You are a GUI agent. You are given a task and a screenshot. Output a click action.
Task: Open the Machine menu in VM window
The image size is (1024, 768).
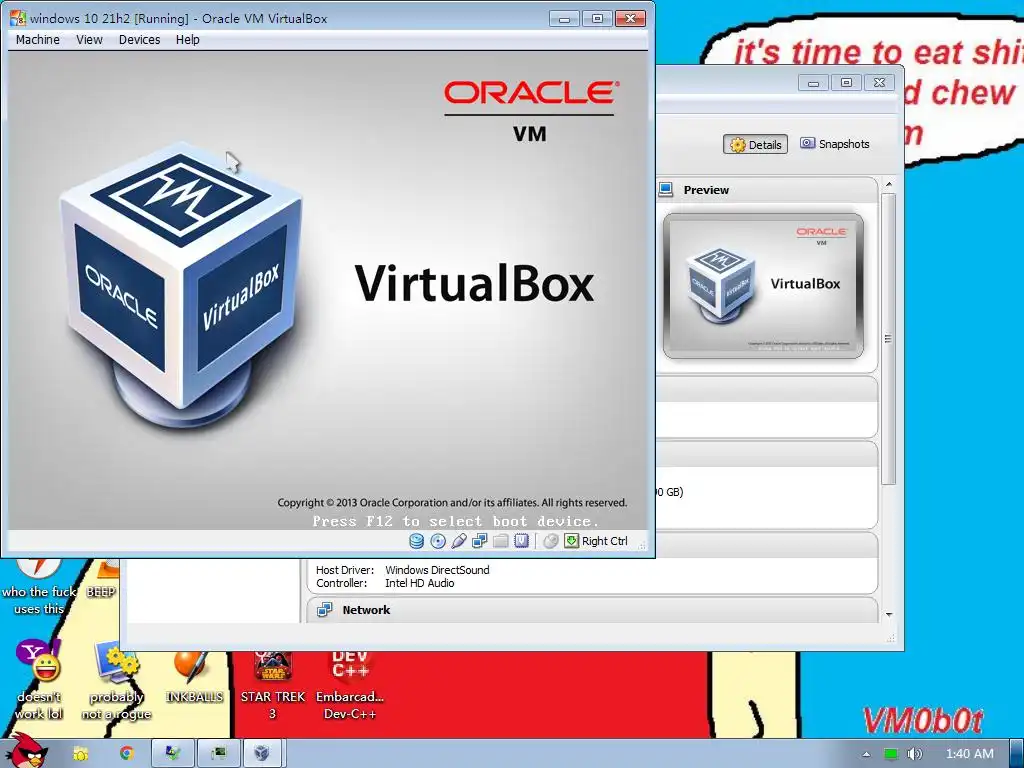click(37, 40)
